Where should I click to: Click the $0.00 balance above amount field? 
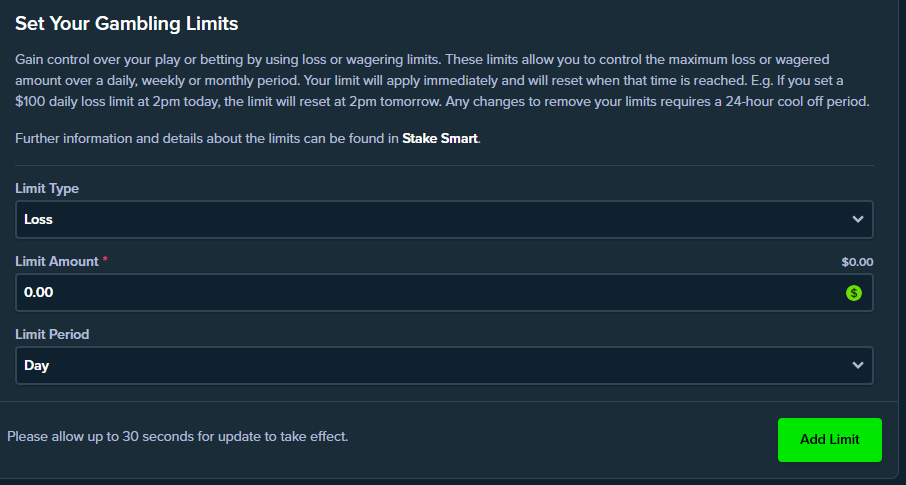[857, 262]
